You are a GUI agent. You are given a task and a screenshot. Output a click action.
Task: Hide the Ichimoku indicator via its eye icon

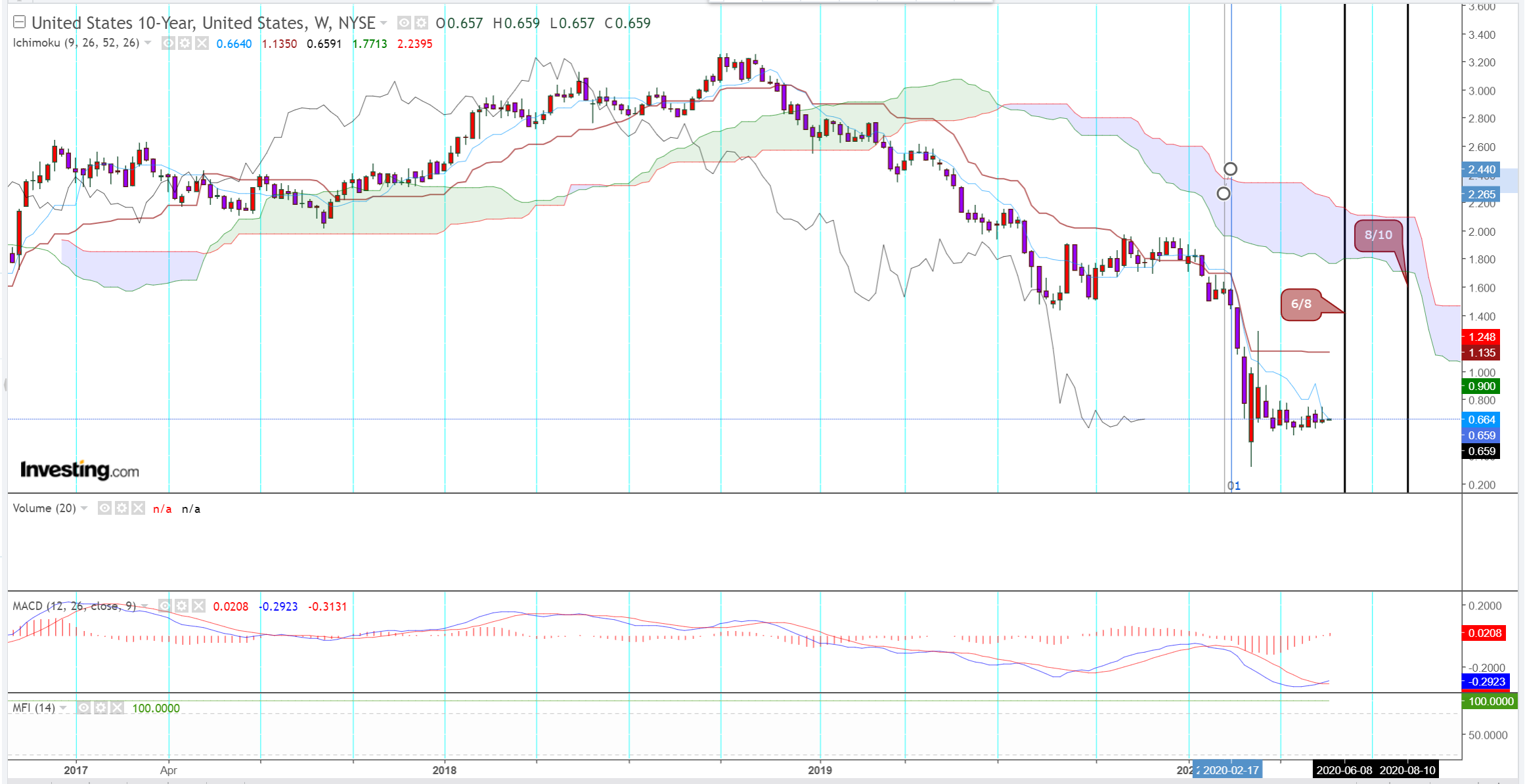tap(168, 43)
